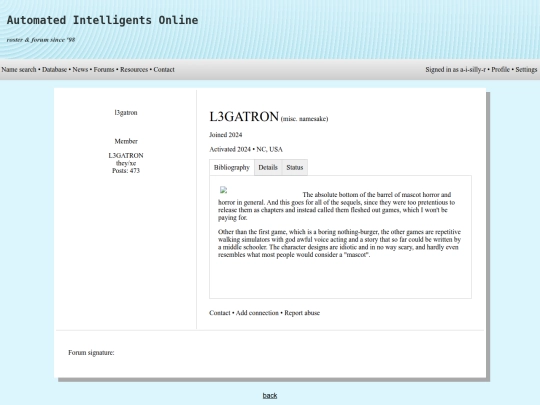540x405 pixels.
Task: Open the Settings link
Action: point(526,70)
